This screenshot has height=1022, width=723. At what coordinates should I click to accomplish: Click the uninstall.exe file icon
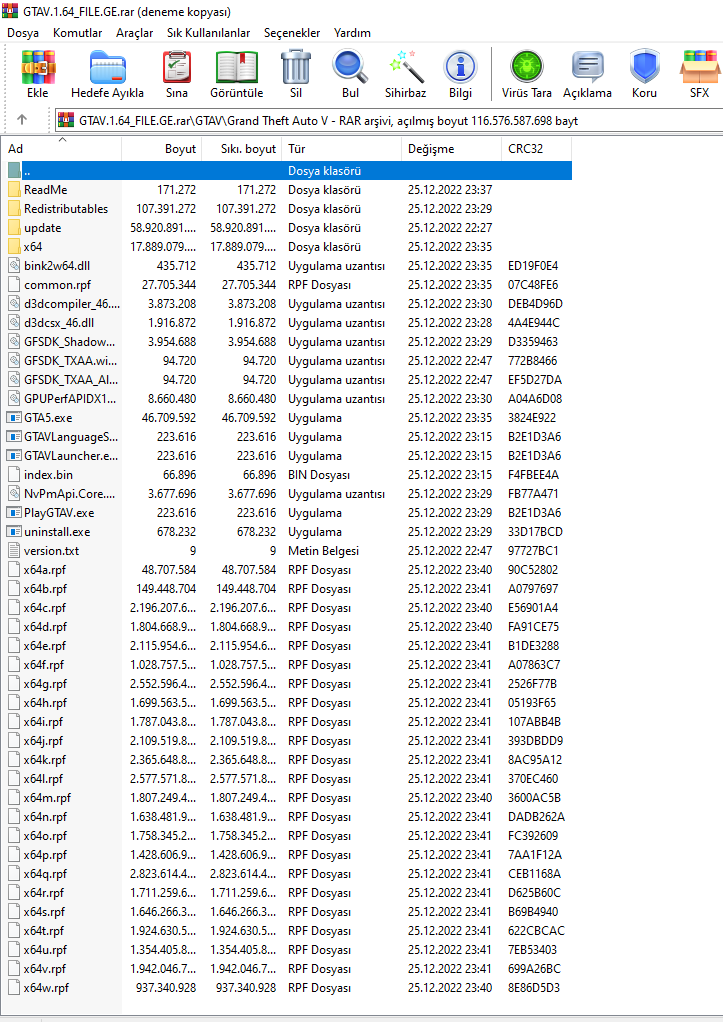(15, 532)
